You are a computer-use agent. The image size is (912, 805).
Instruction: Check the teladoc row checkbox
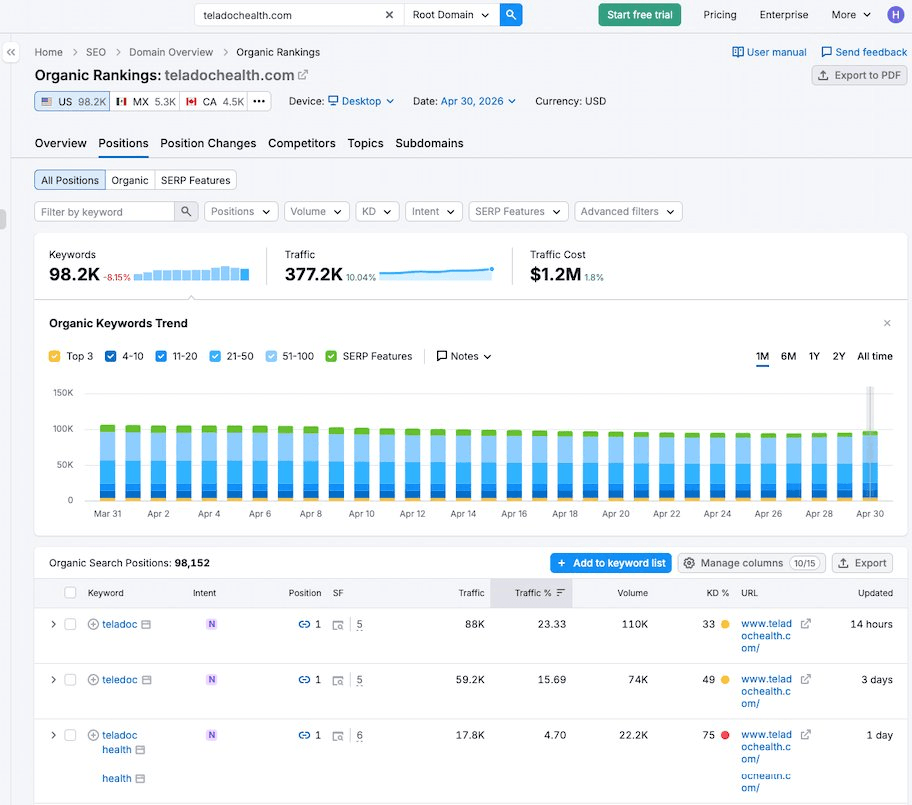70,624
